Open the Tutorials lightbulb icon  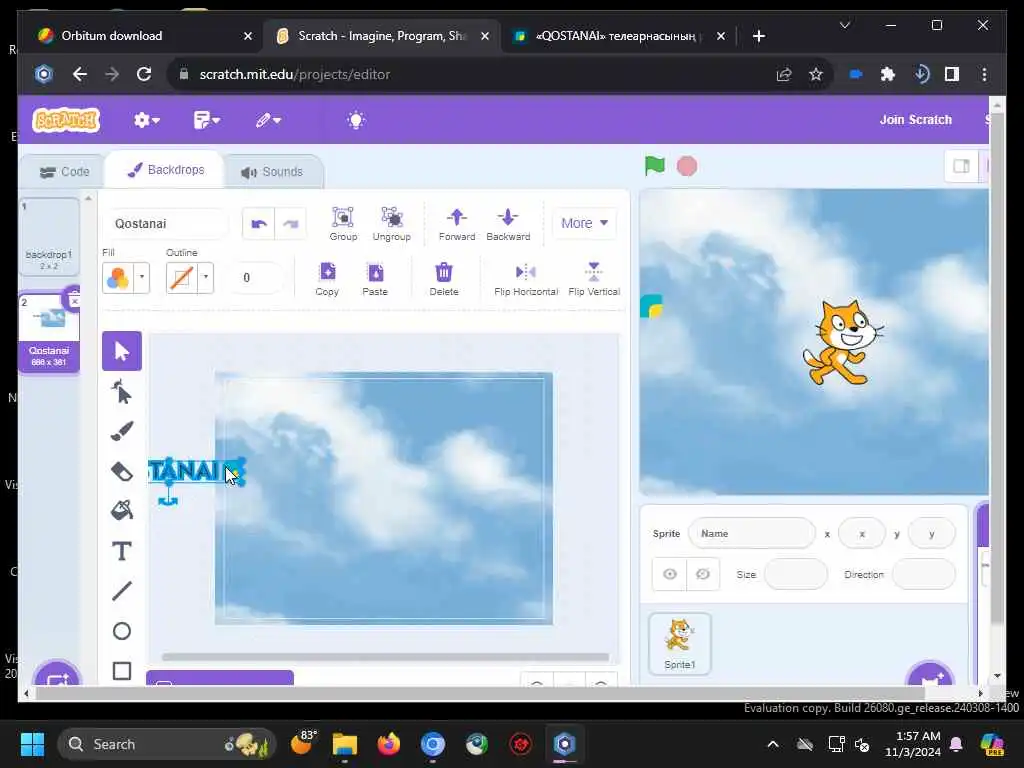coord(356,120)
